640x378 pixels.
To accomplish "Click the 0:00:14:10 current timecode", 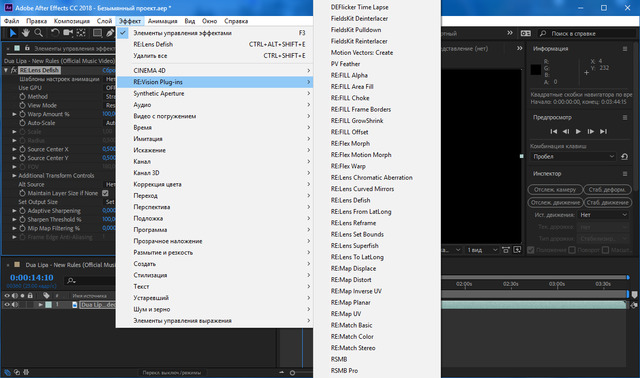I will [32, 278].
